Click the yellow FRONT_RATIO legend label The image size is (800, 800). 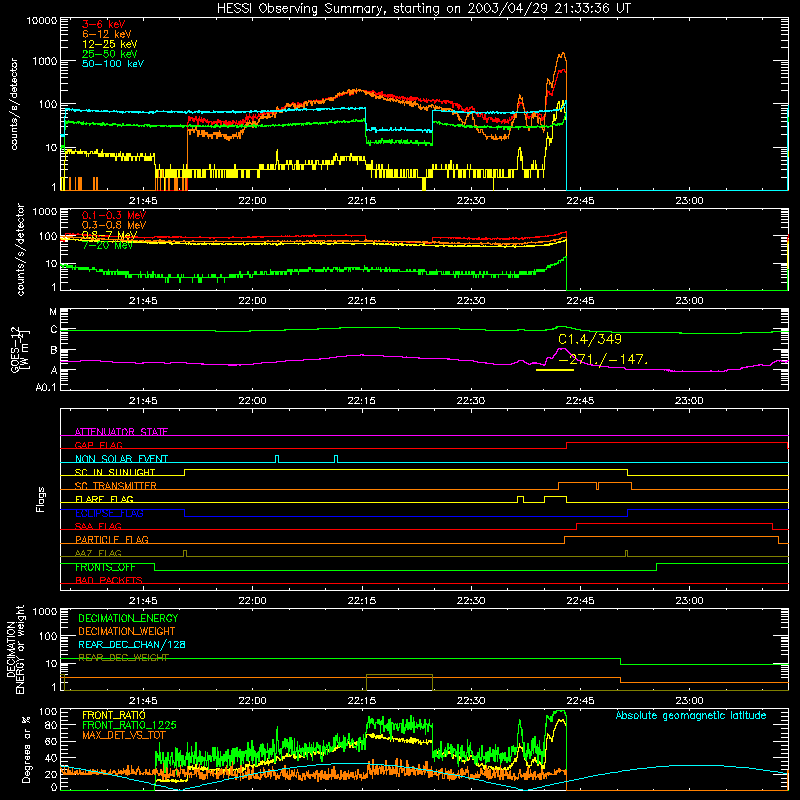point(114,715)
